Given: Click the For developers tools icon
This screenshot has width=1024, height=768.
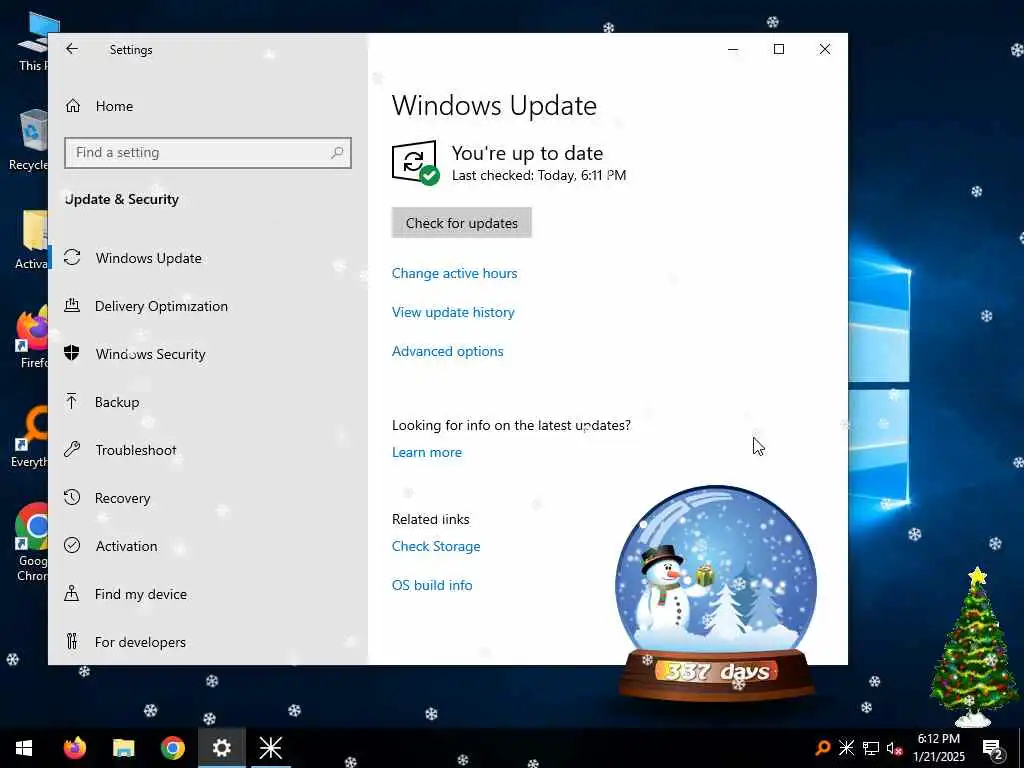Looking at the screenshot, I should pos(72,641).
